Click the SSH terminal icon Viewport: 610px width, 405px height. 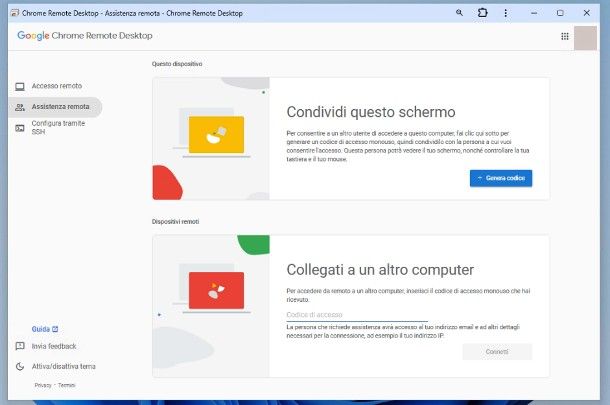click(20, 128)
